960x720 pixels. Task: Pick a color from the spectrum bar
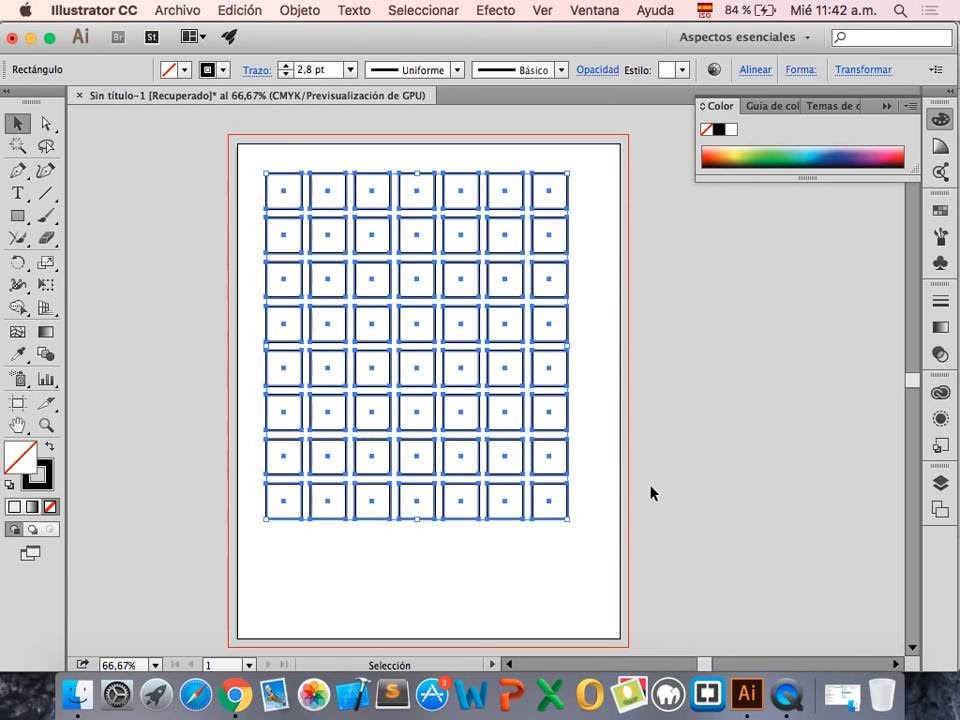[803, 157]
